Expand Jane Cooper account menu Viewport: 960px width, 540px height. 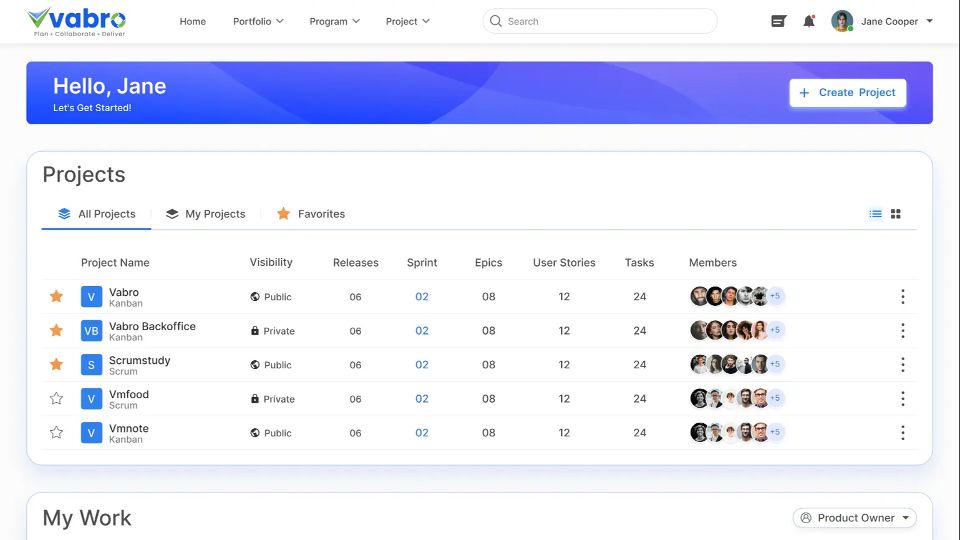[x=883, y=21]
